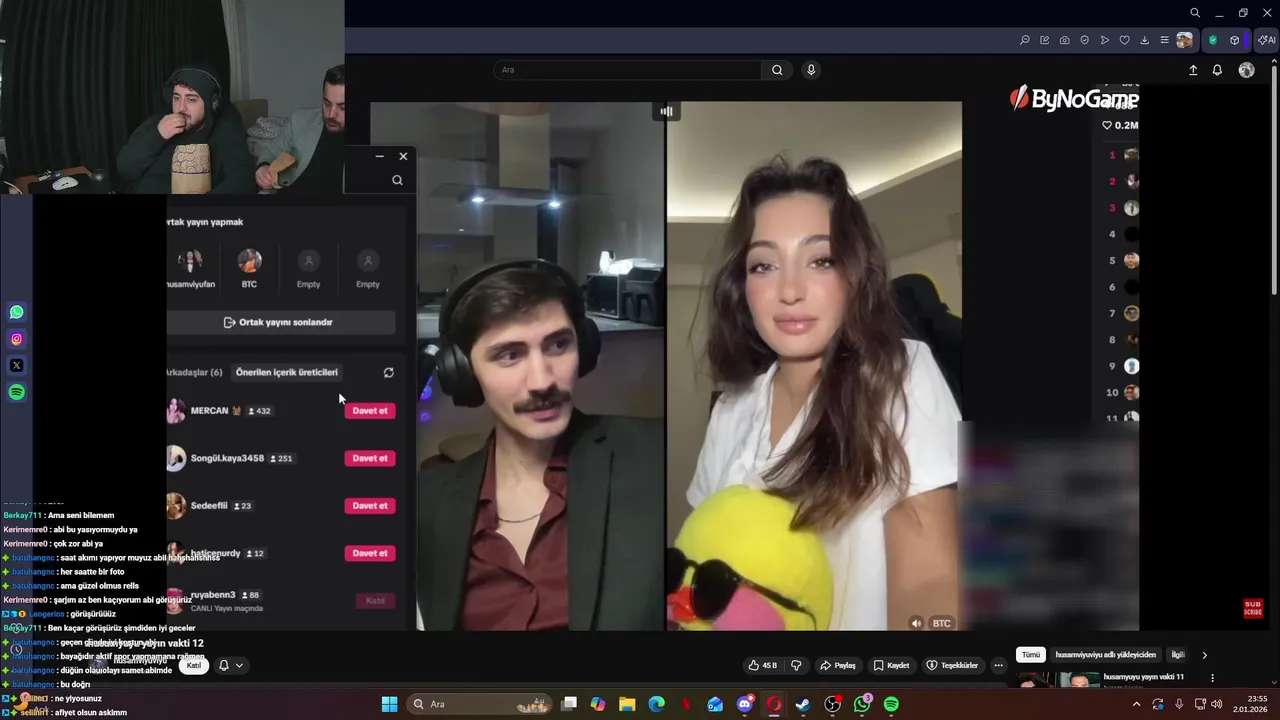
Task: Open the WhatsApp sidebar icon
Action: click(x=16, y=312)
